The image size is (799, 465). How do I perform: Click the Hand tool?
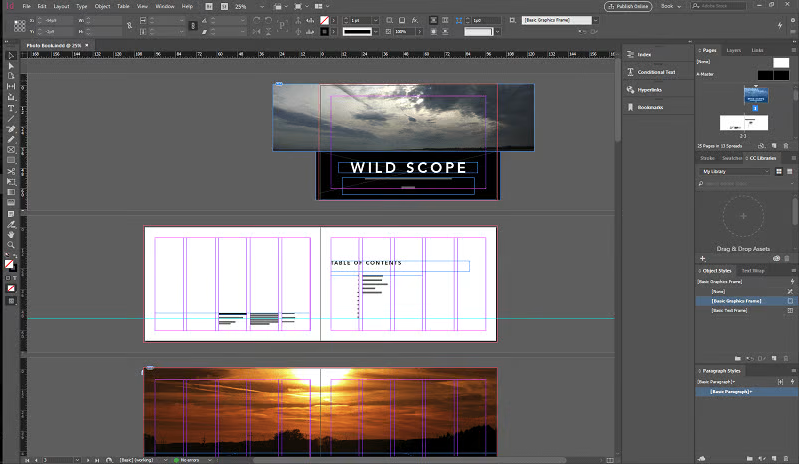(x=11, y=234)
